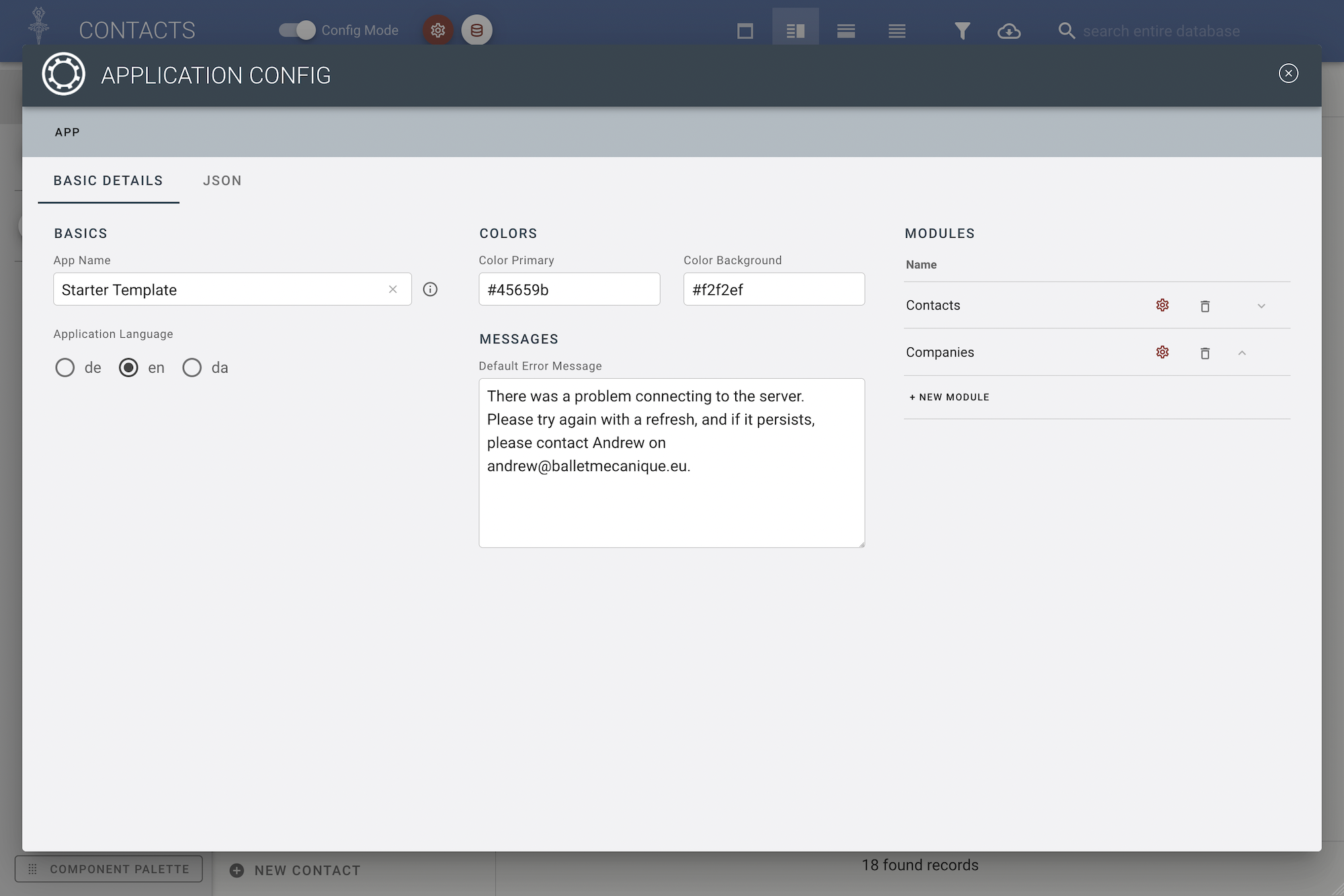This screenshot has height=896, width=1344.
Task: Move Contacts module down with chevron
Action: click(x=1261, y=306)
